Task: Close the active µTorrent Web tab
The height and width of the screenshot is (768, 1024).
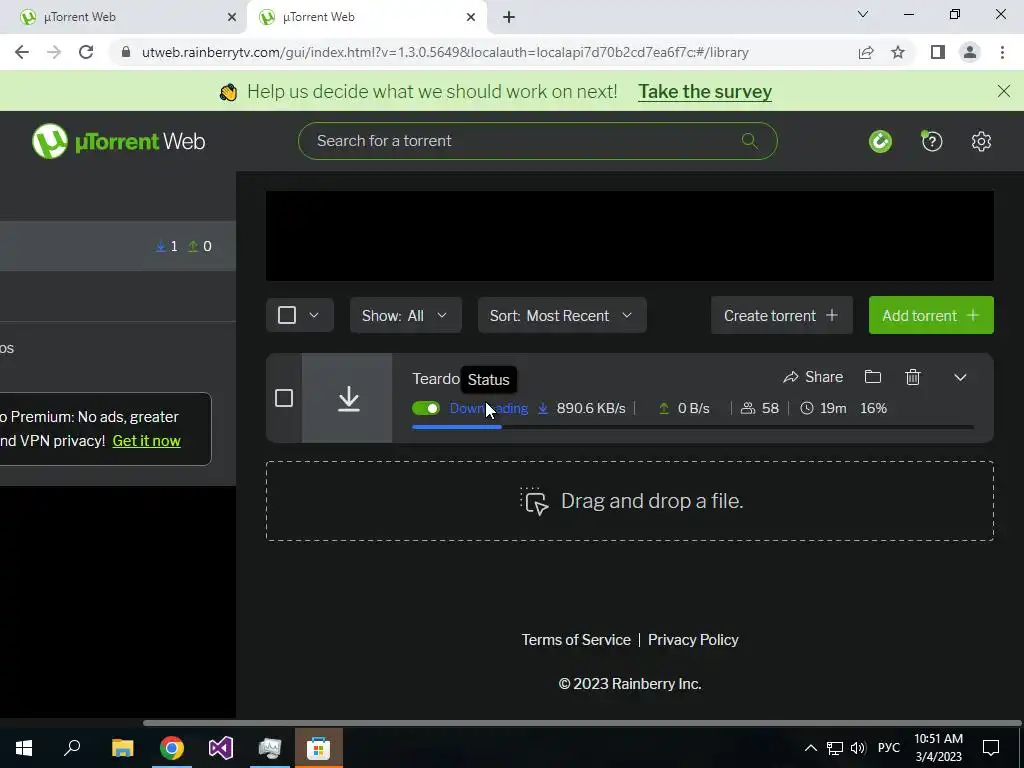Action: pos(471,17)
